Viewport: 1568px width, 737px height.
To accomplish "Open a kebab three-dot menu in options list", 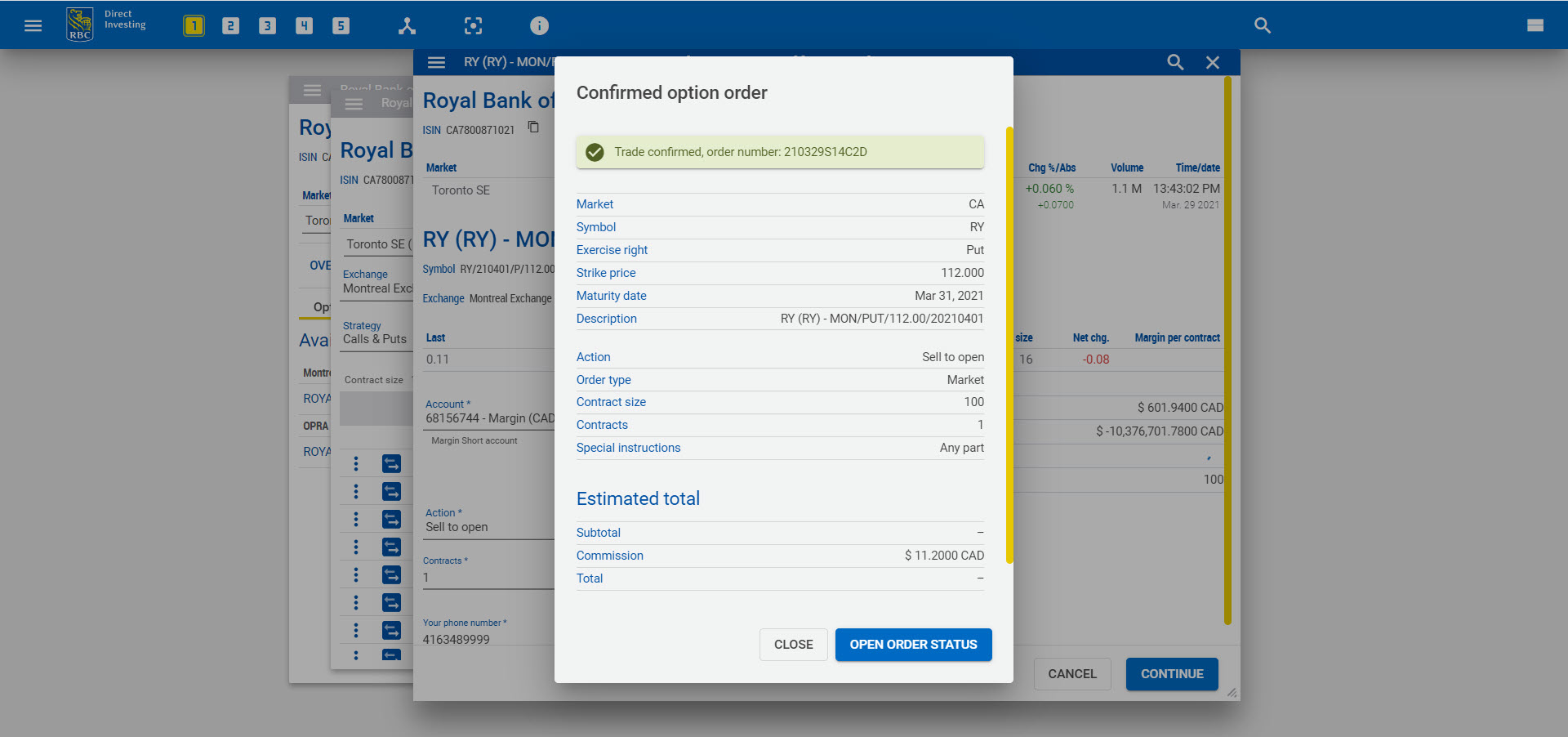I will (356, 463).
